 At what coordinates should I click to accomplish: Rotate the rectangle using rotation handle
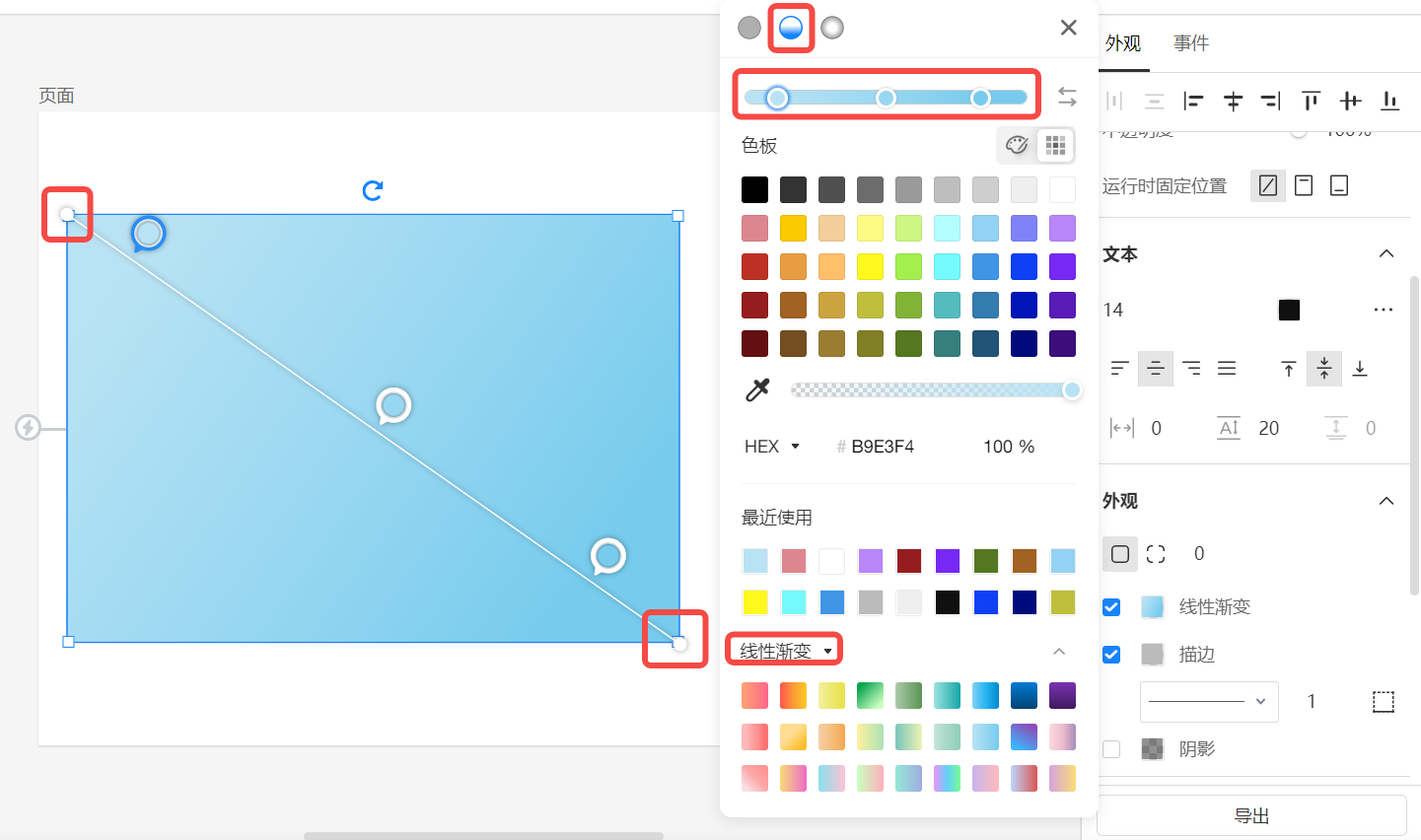tap(373, 190)
